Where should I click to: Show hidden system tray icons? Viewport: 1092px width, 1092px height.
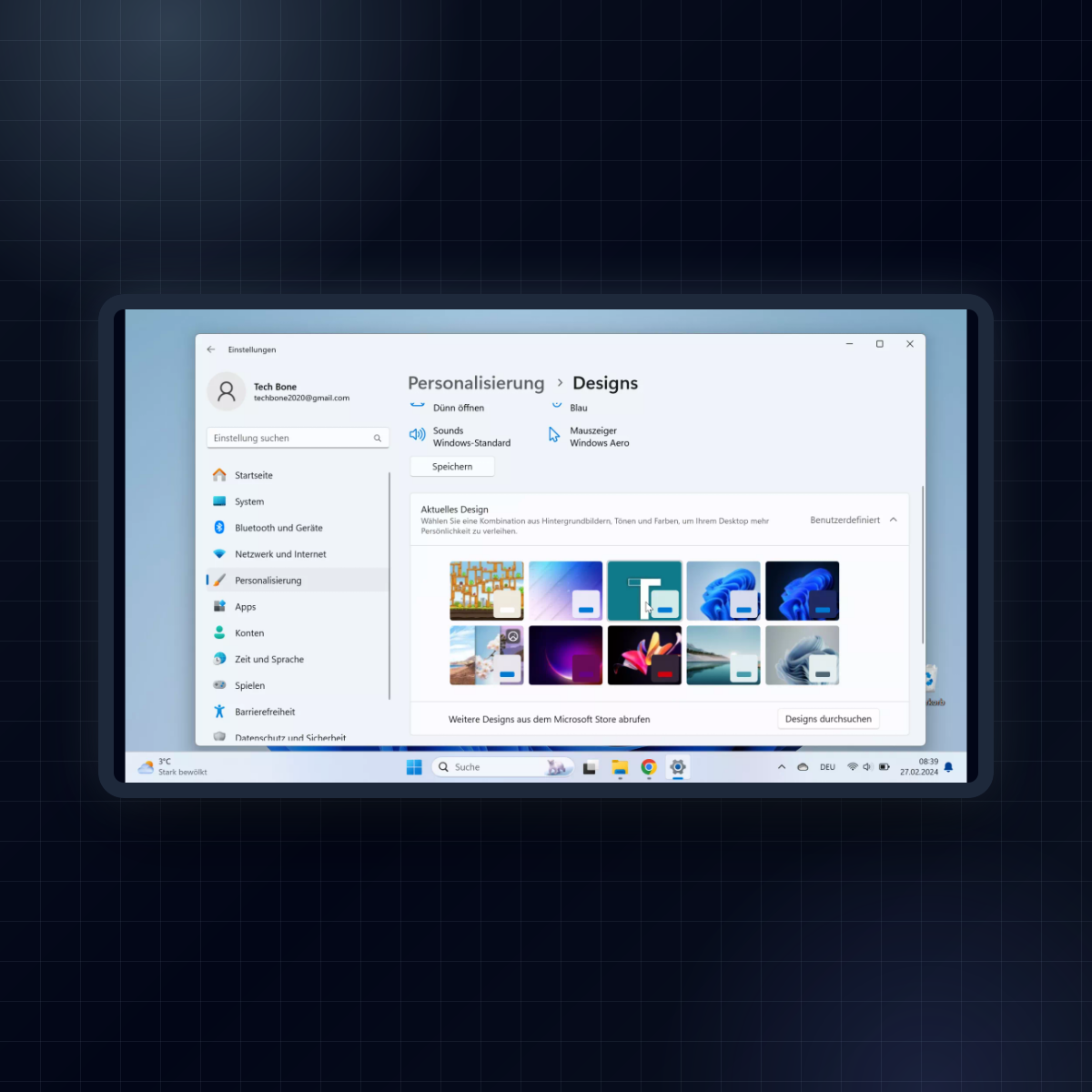tap(782, 767)
